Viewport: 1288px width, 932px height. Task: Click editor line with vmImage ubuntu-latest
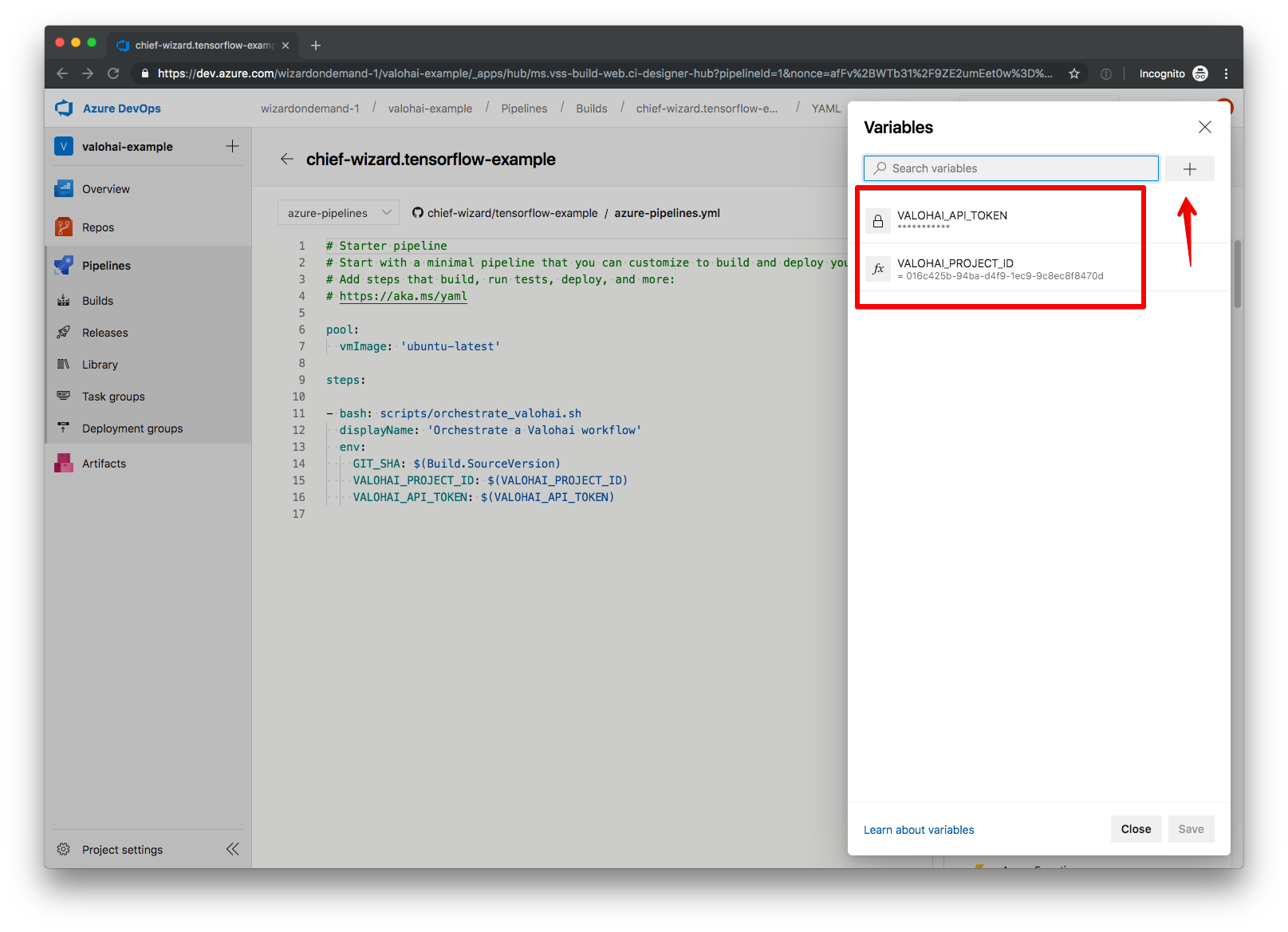point(413,346)
